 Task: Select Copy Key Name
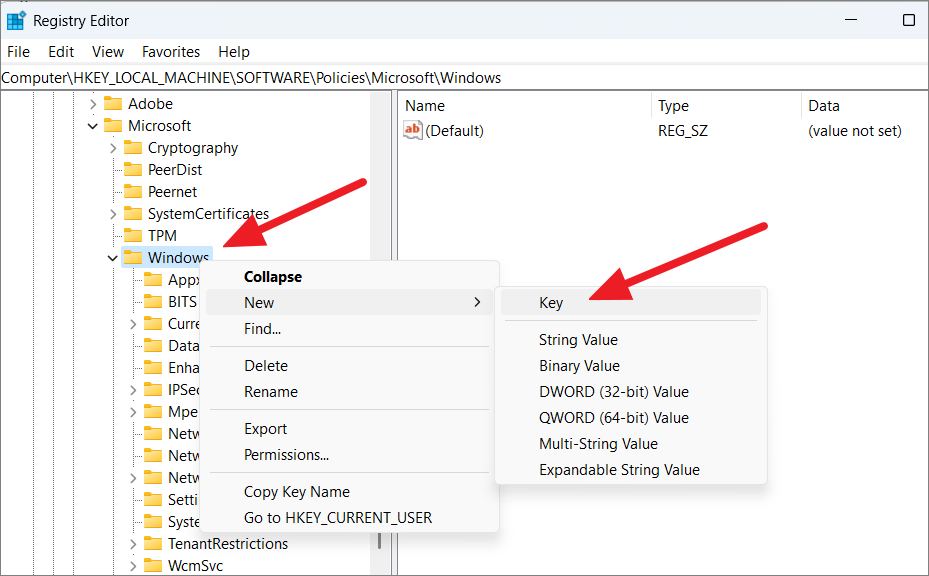point(350,492)
